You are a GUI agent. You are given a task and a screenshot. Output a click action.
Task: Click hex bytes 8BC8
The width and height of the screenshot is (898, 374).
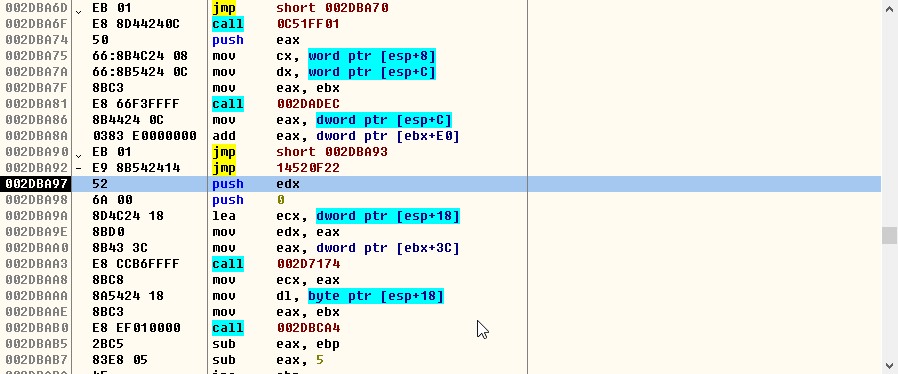tap(108, 280)
